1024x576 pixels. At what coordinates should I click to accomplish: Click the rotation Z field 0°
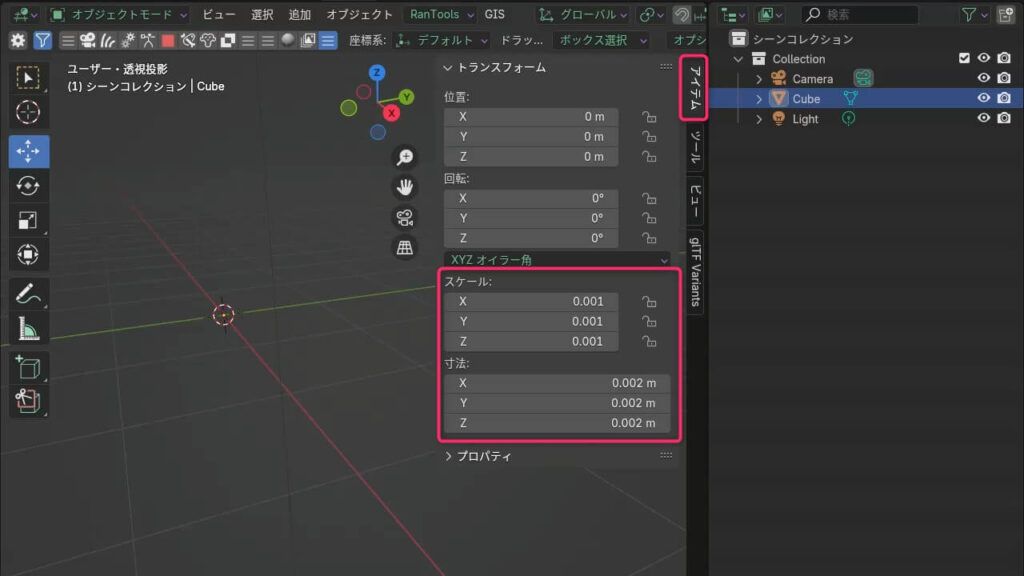click(531, 238)
